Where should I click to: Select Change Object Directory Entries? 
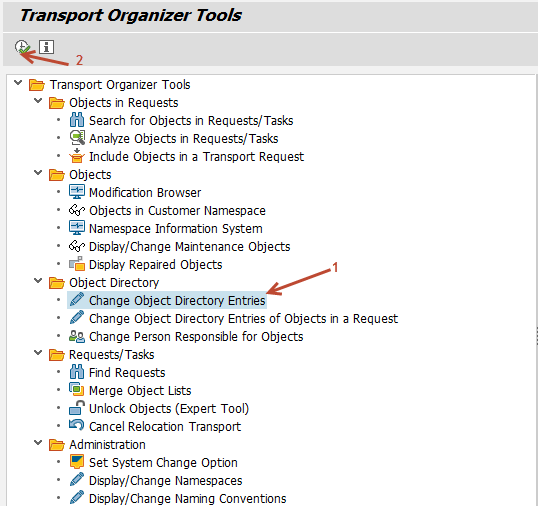(x=177, y=301)
